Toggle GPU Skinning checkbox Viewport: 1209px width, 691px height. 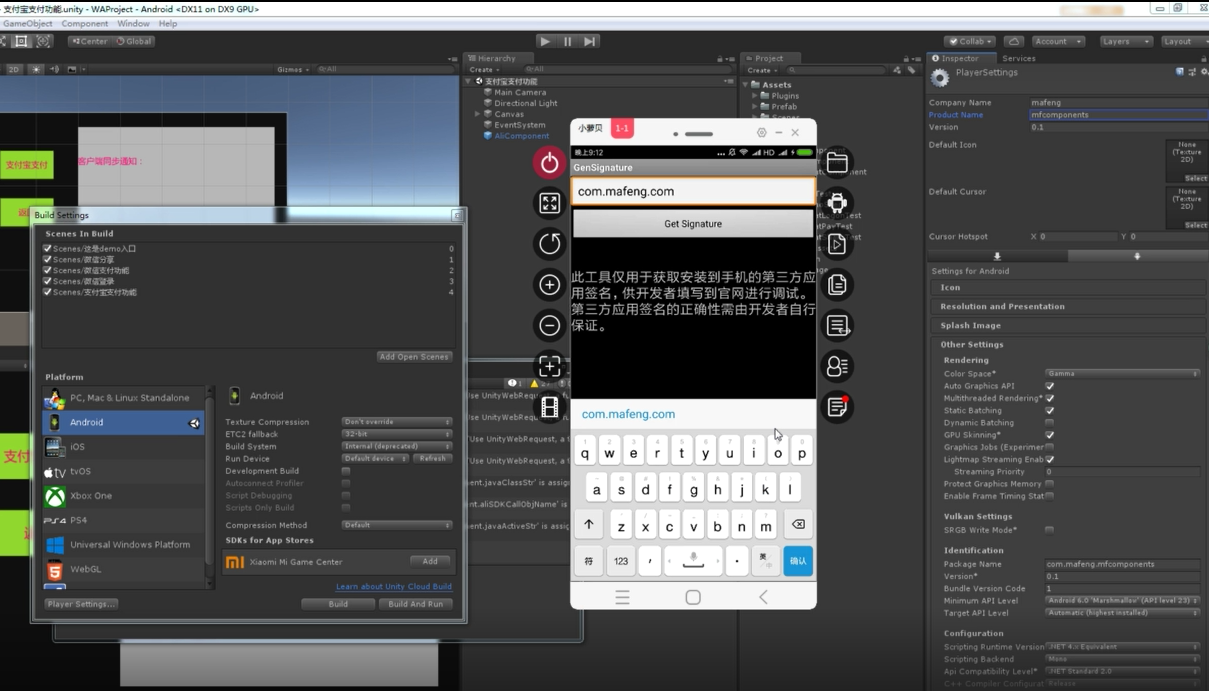(1049, 435)
